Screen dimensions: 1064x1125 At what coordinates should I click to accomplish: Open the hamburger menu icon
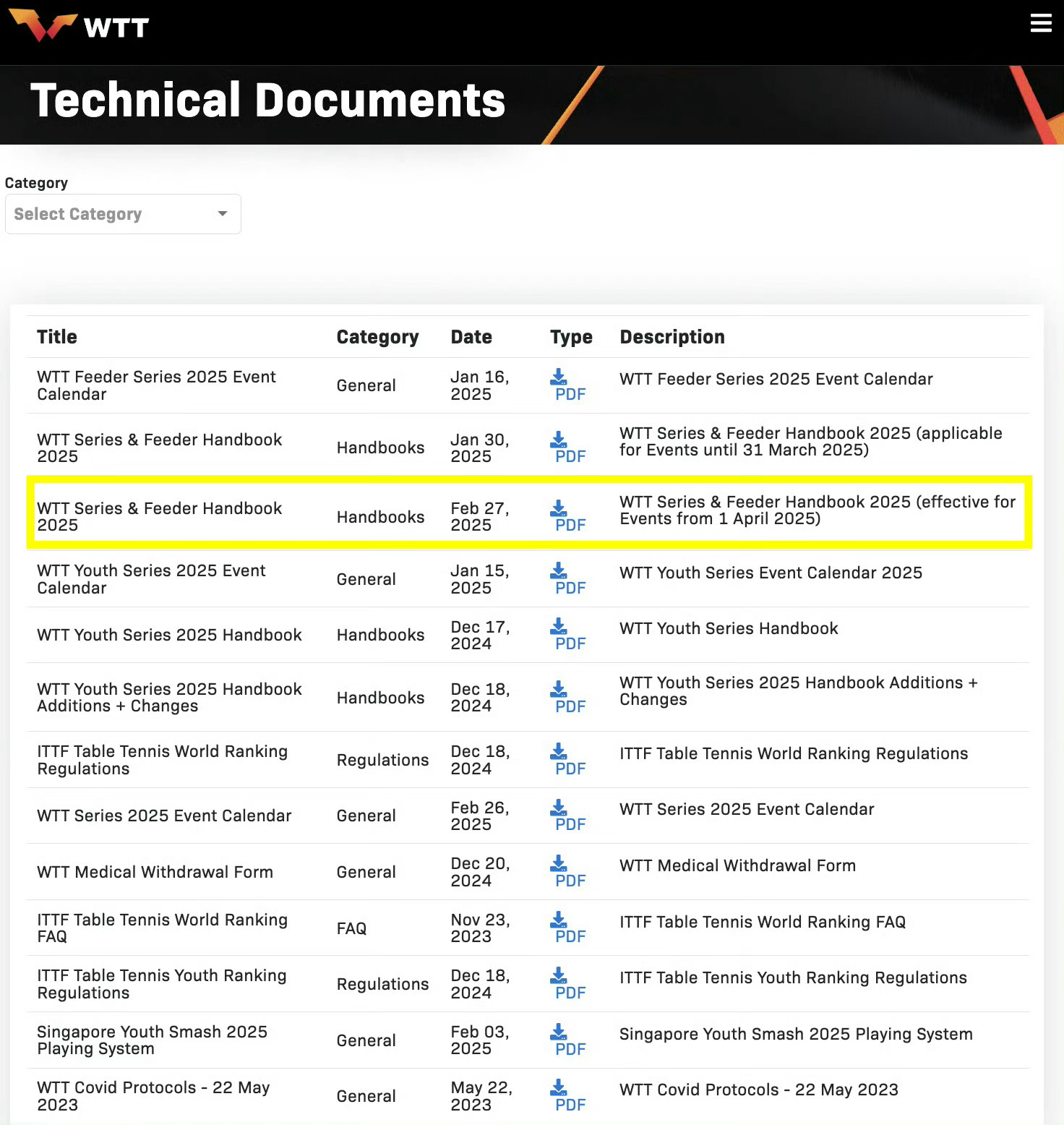(x=1040, y=23)
